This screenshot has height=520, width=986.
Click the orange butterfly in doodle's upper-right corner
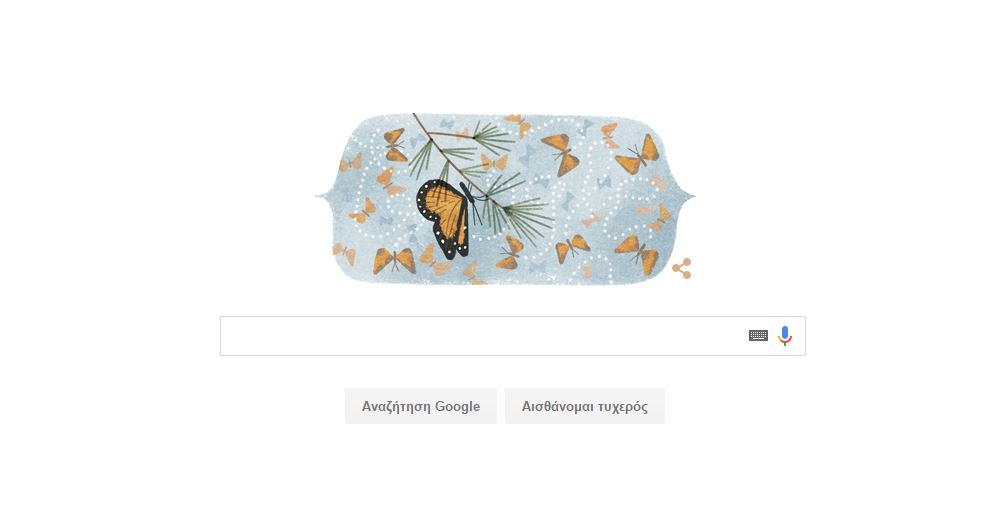tap(638, 155)
